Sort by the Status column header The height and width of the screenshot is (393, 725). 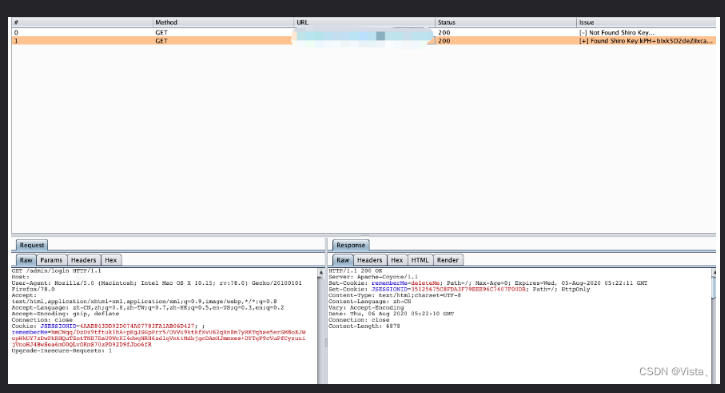[x=506, y=22]
